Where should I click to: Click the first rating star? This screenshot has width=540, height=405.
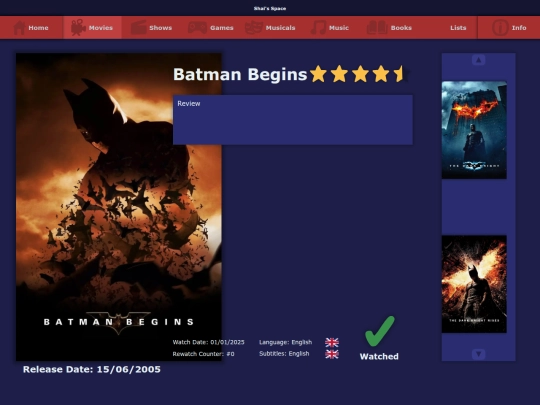click(318, 74)
